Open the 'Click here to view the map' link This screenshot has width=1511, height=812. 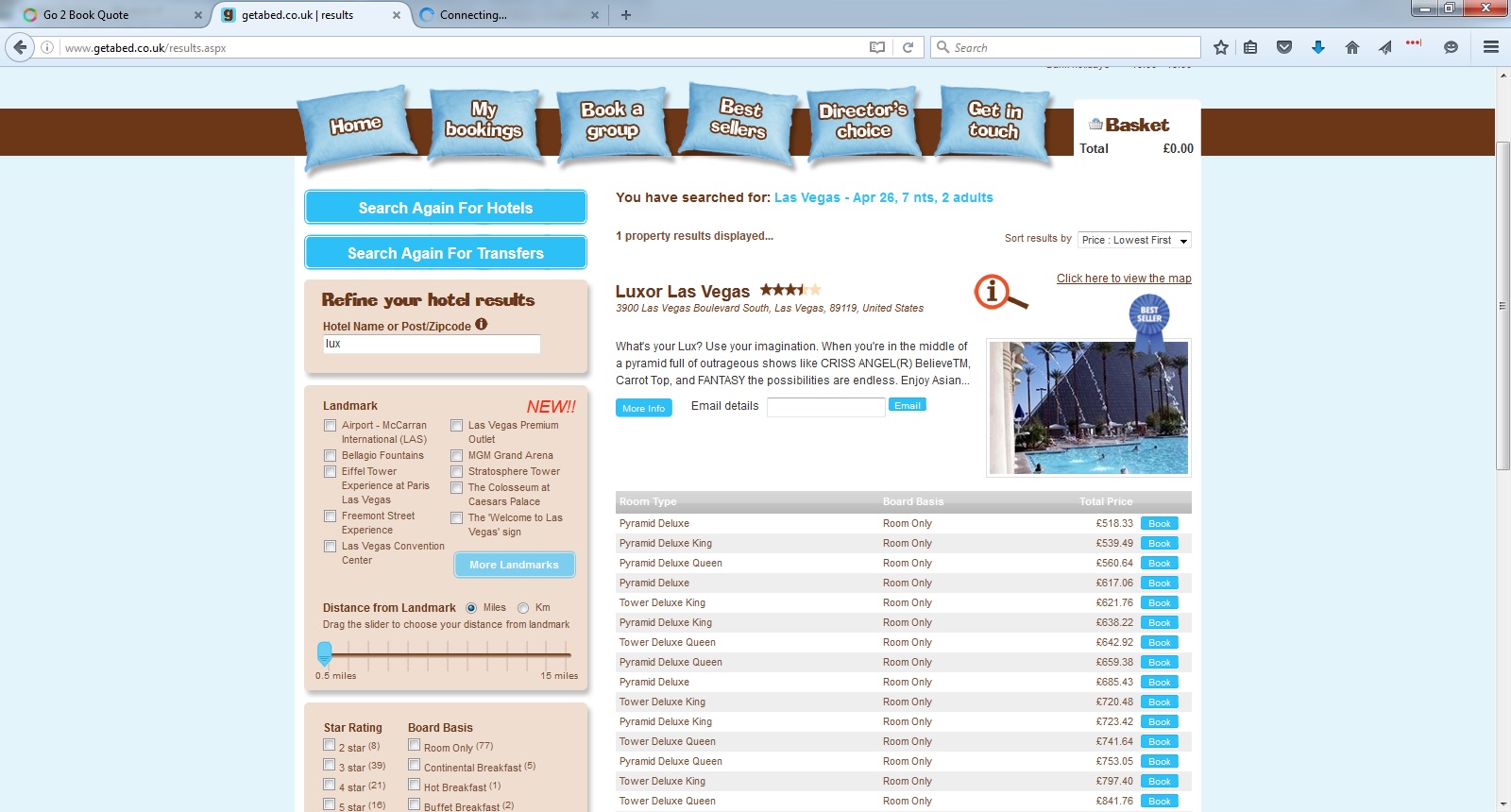tap(1124, 279)
